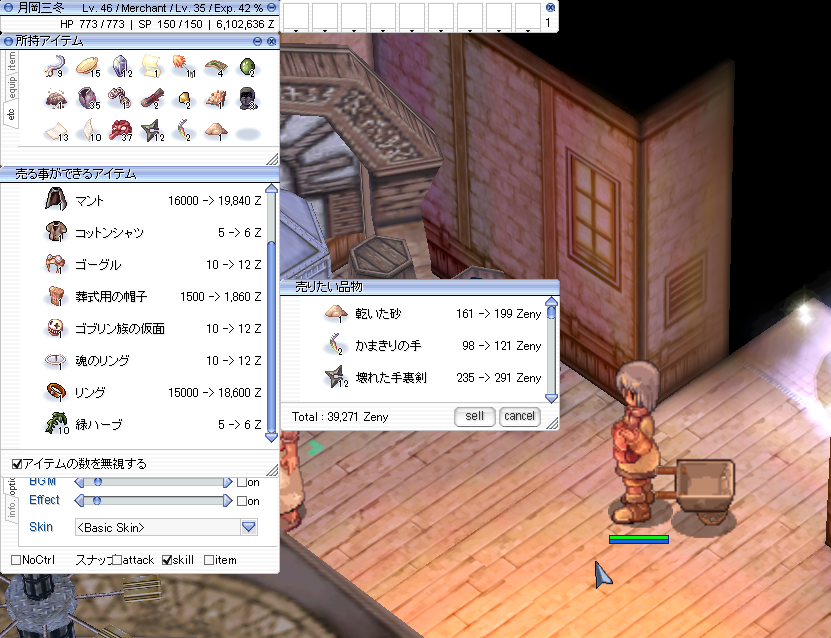Image resolution: width=831 pixels, height=638 pixels.
Task: Select the green folded fan item (4)
Action: coord(216,67)
